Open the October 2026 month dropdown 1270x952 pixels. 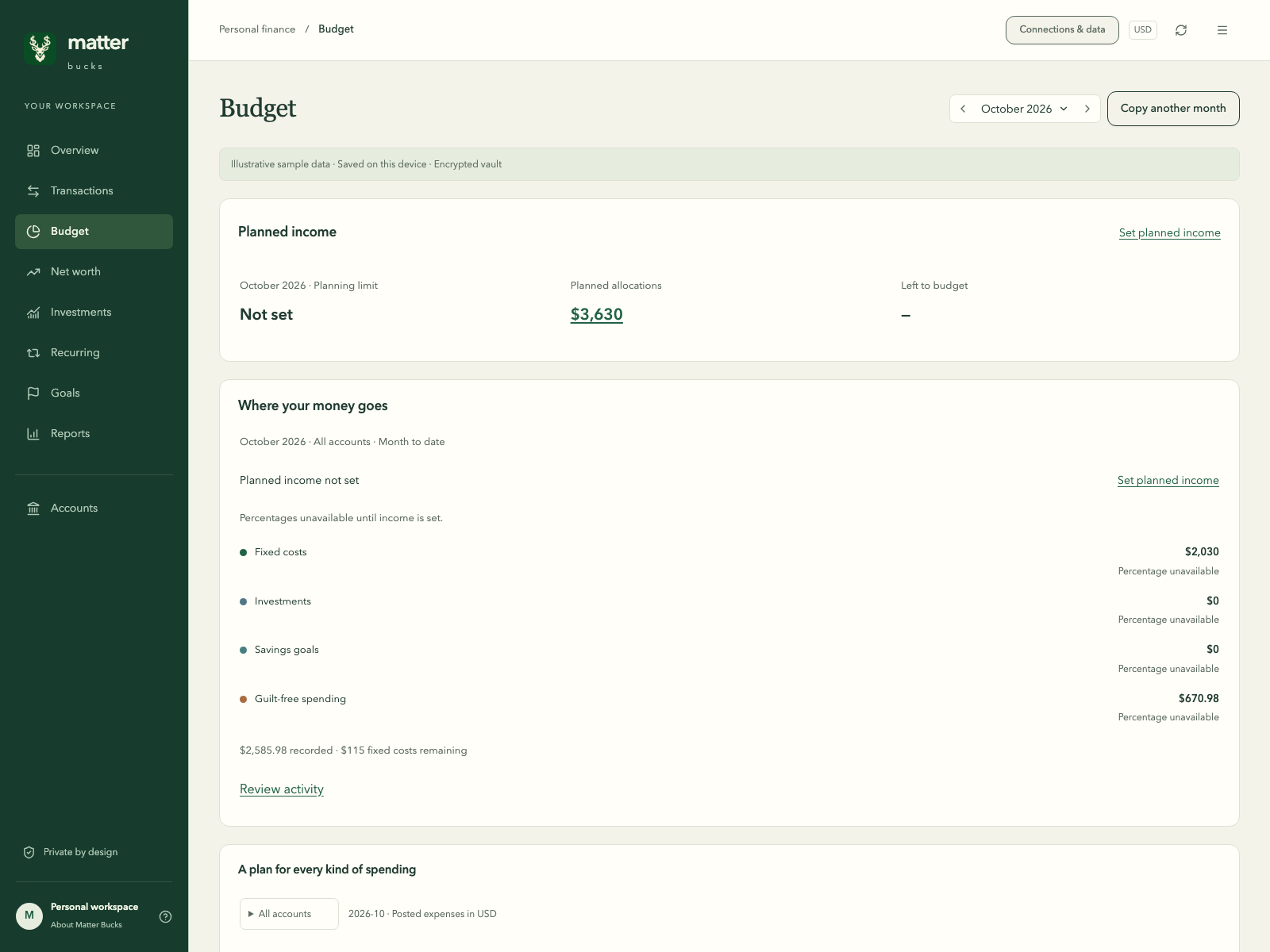click(x=1025, y=109)
